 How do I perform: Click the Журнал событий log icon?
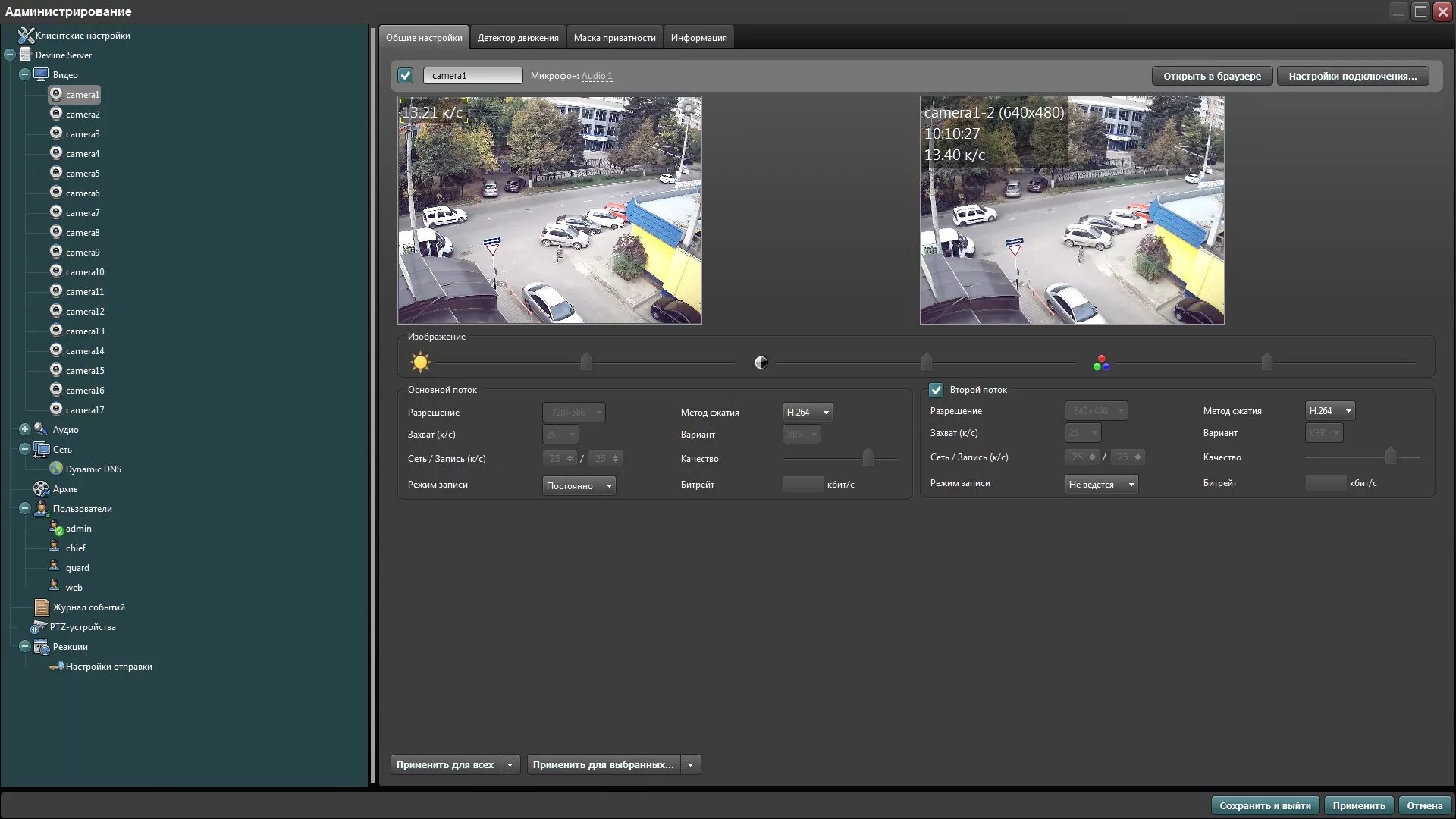pyautogui.click(x=42, y=607)
